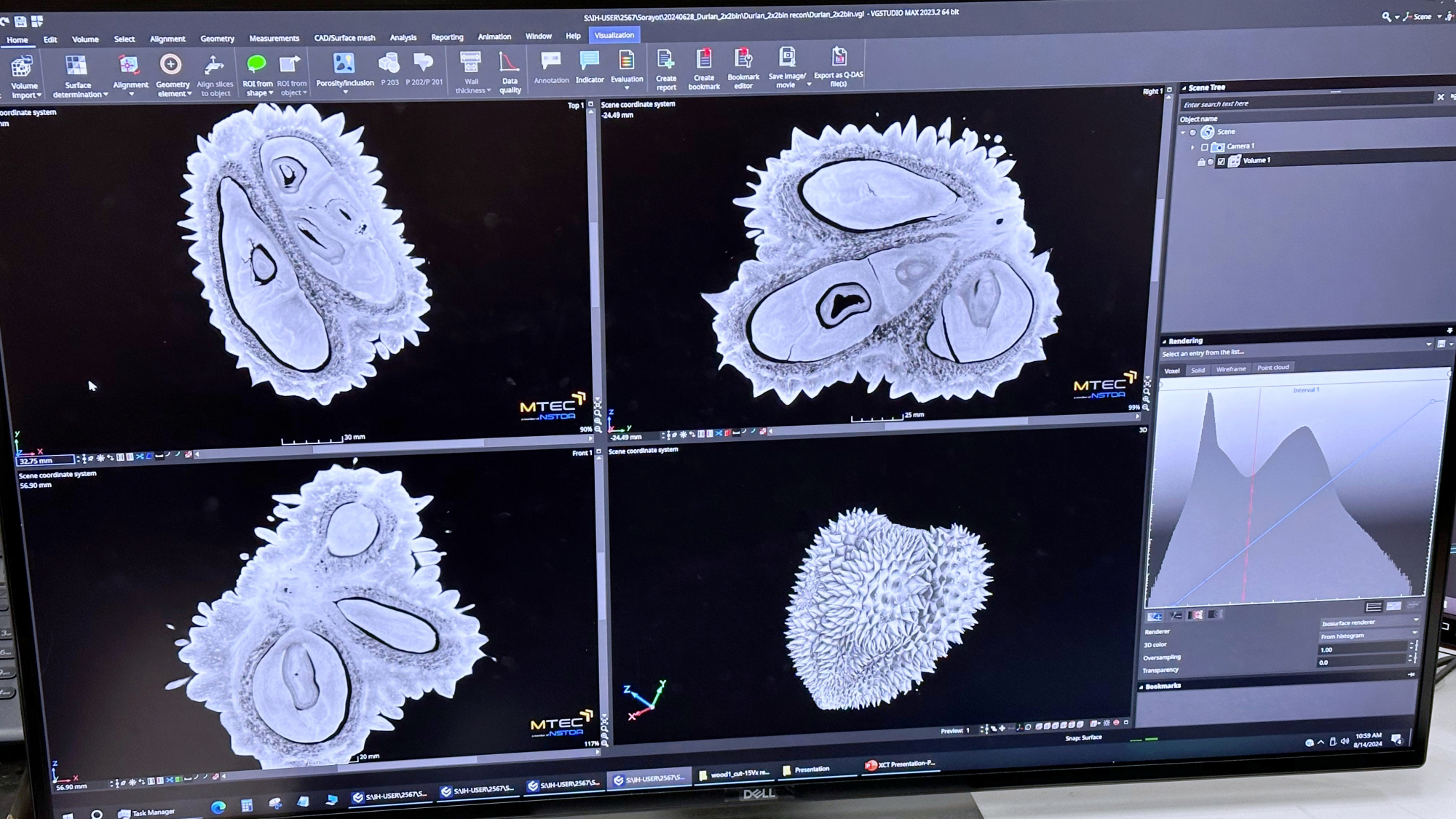Click the opacity curve end handle
This screenshot has height=819, width=1456.
1433,401
